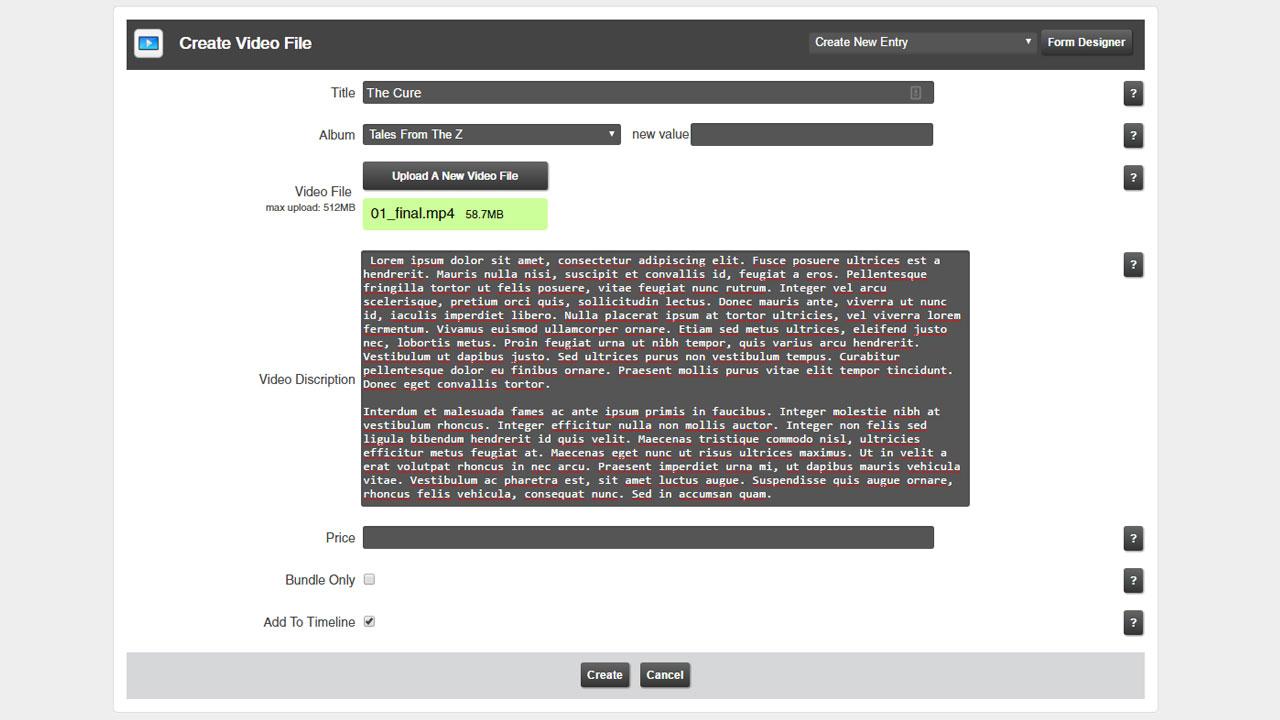Open help for Add To Timeline option
Viewport: 1280px width, 720px height.
(1133, 622)
